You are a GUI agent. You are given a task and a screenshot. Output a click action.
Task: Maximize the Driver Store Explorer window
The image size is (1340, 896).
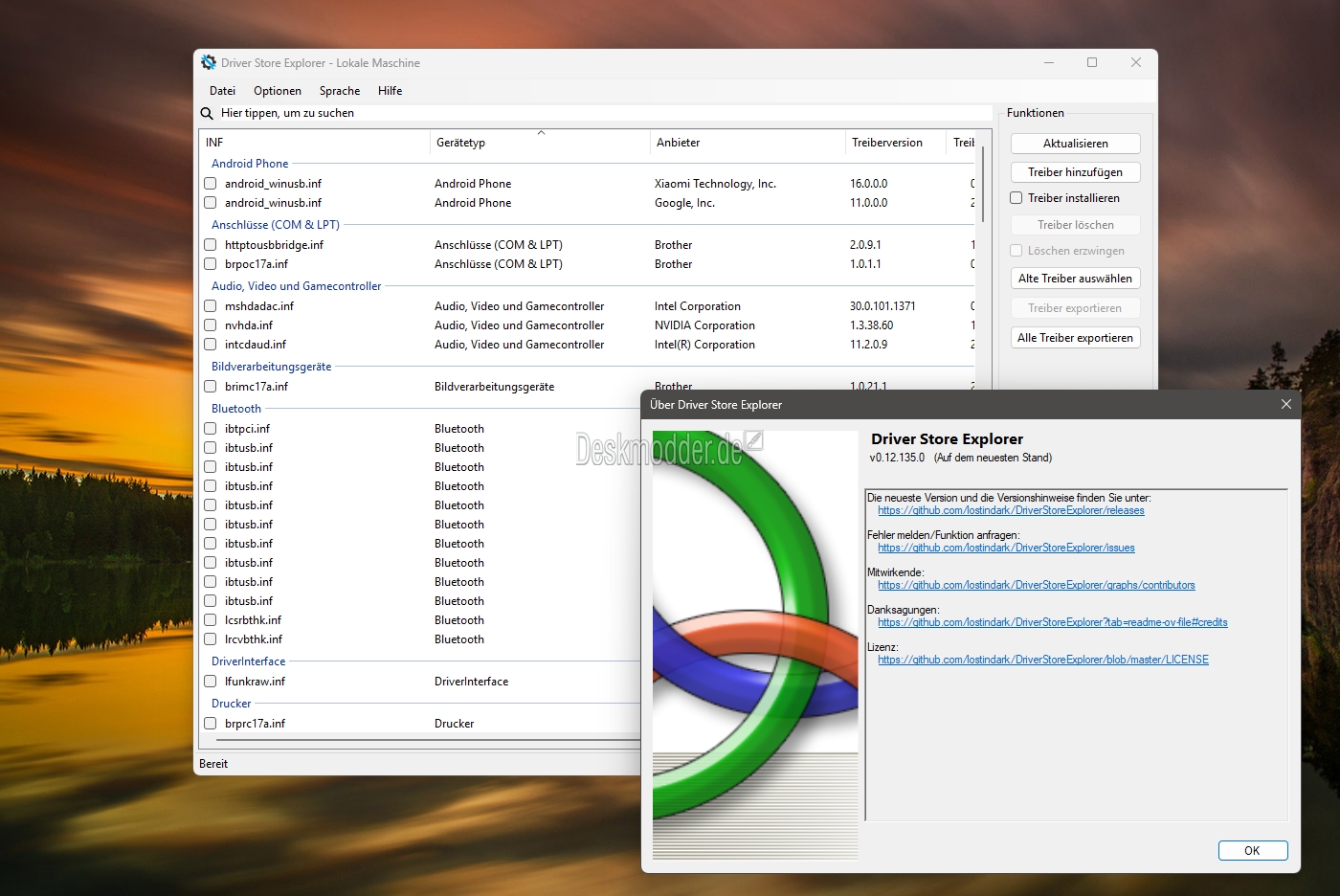[1092, 63]
